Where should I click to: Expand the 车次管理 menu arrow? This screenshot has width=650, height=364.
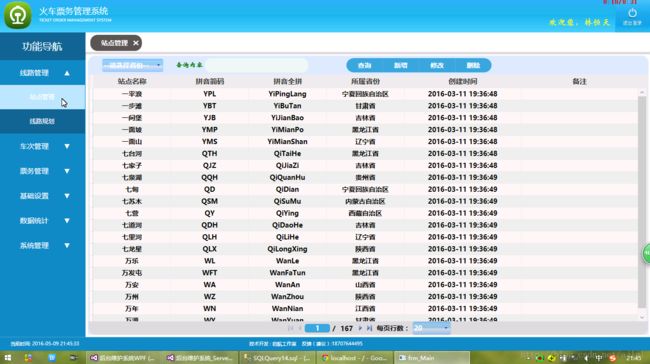[x=67, y=146]
